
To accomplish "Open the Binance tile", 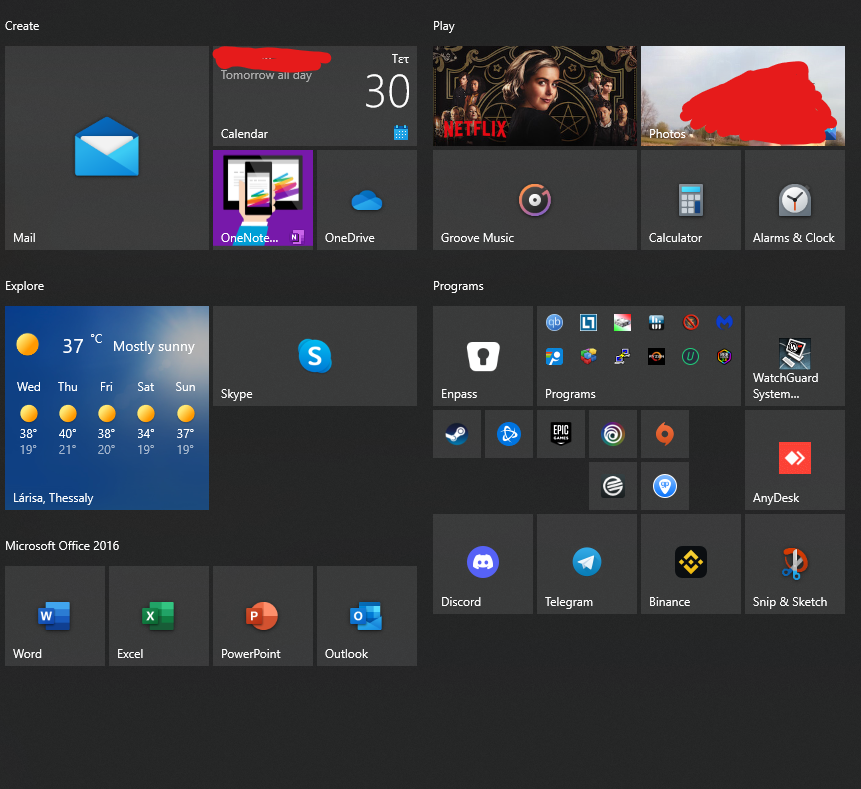I will (x=691, y=564).
